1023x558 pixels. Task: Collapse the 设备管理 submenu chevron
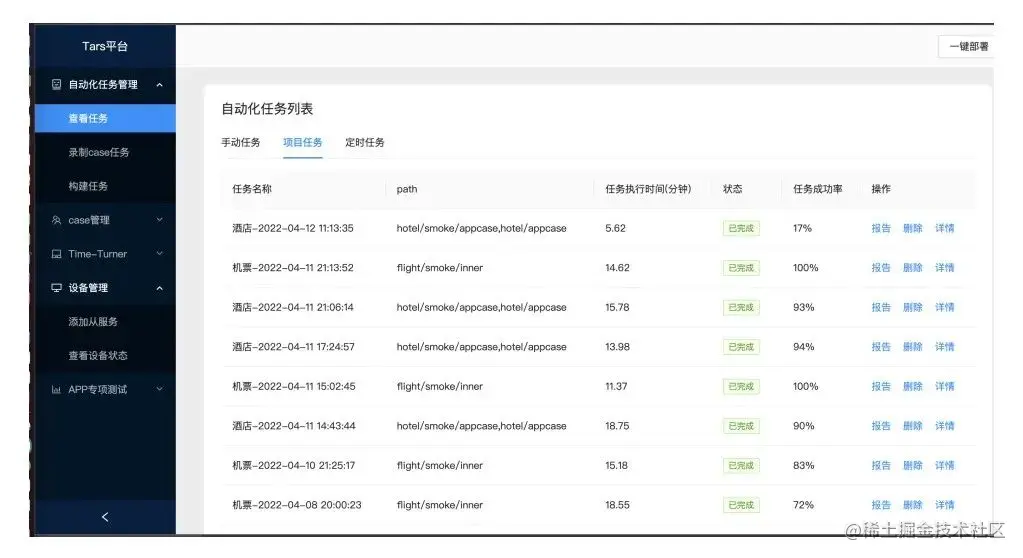click(x=159, y=288)
